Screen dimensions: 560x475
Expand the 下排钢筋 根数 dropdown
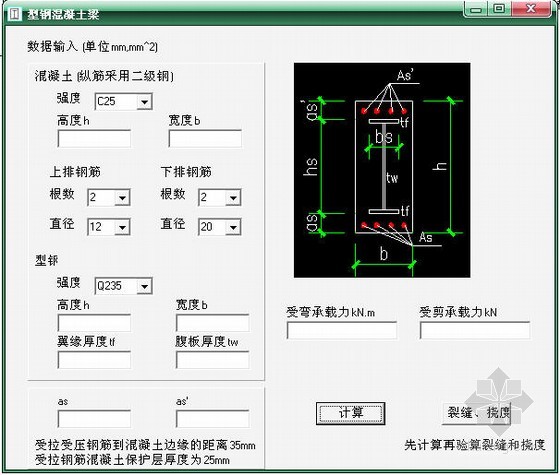coord(219,198)
